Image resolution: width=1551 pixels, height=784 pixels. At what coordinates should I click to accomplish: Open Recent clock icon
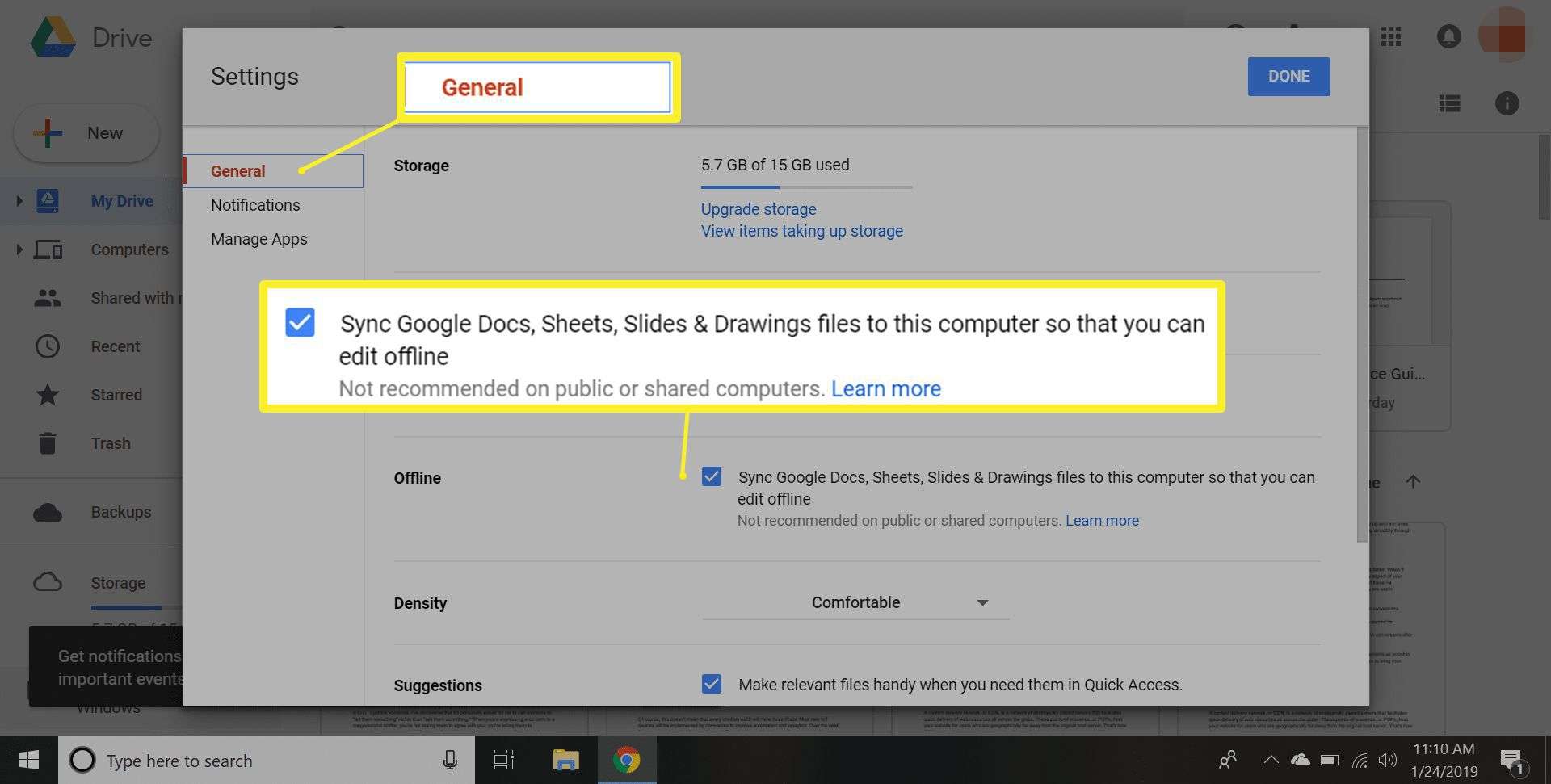click(x=48, y=346)
